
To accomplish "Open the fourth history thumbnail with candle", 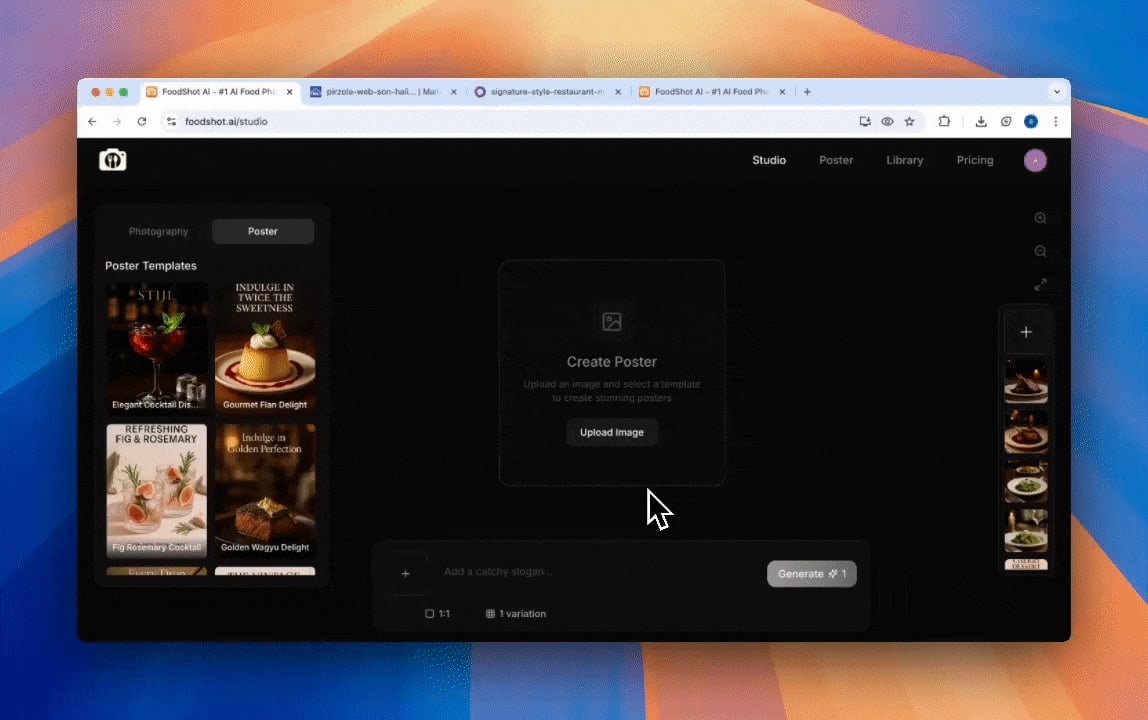I will coord(1026,531).
